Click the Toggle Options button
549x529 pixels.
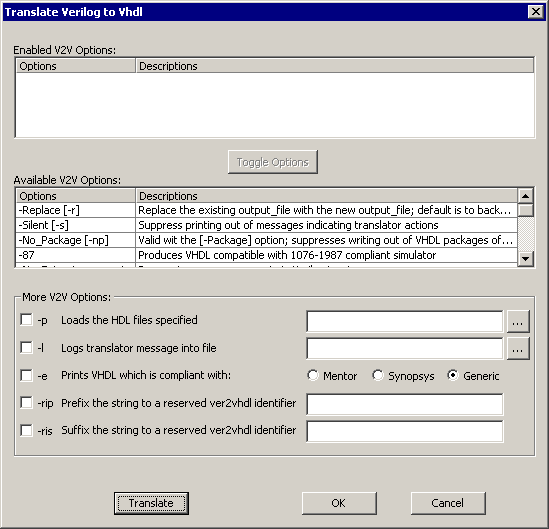273,162
